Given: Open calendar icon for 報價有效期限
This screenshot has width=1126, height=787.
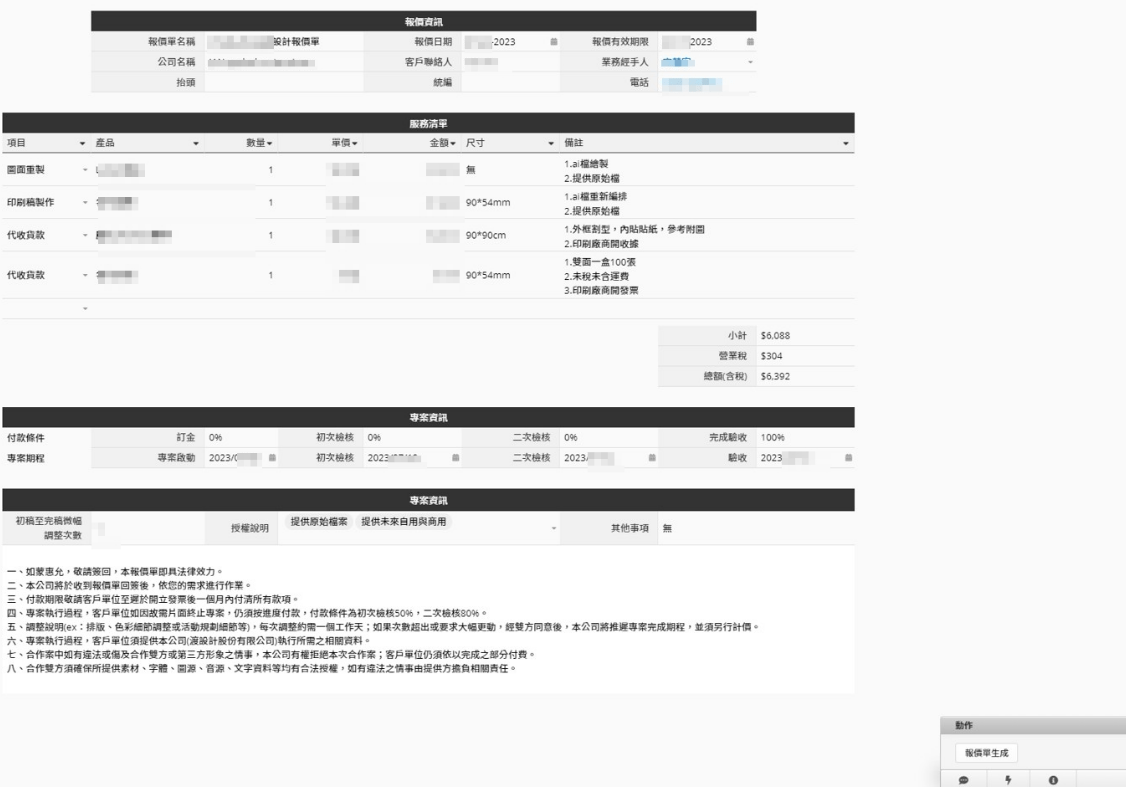Looking at the screenshot, I should tap(750, 42).
